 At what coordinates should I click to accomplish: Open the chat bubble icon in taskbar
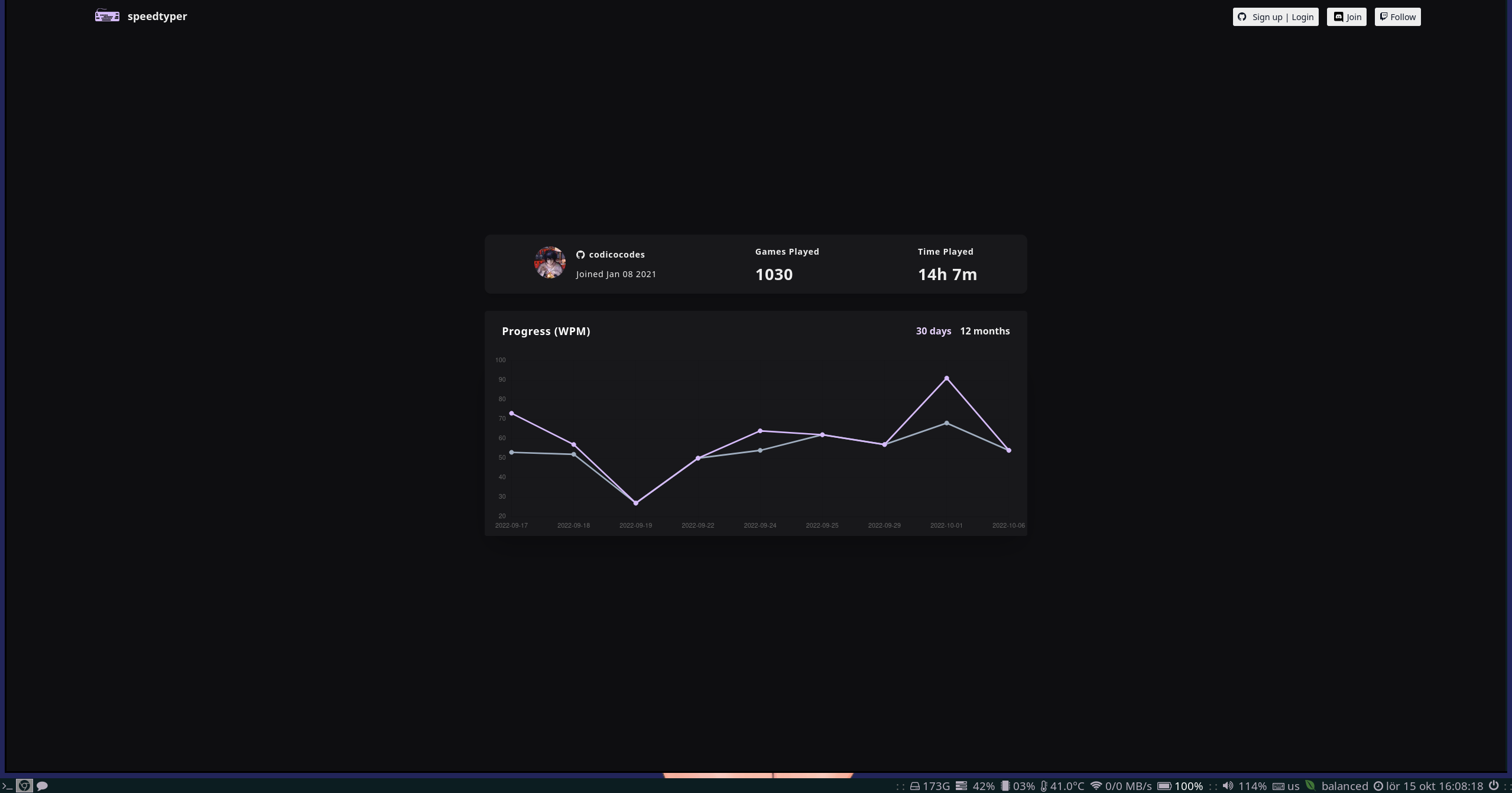[x=42, y=786]
